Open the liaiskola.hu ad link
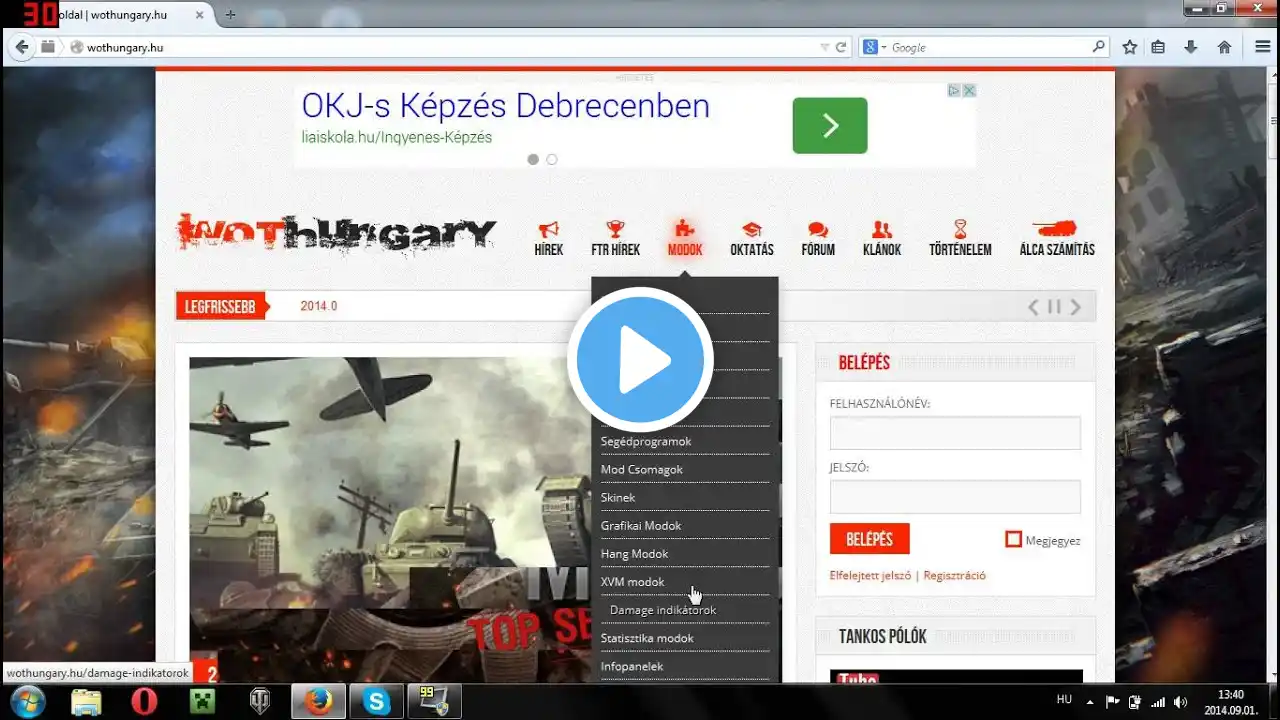 pos(397,137)
